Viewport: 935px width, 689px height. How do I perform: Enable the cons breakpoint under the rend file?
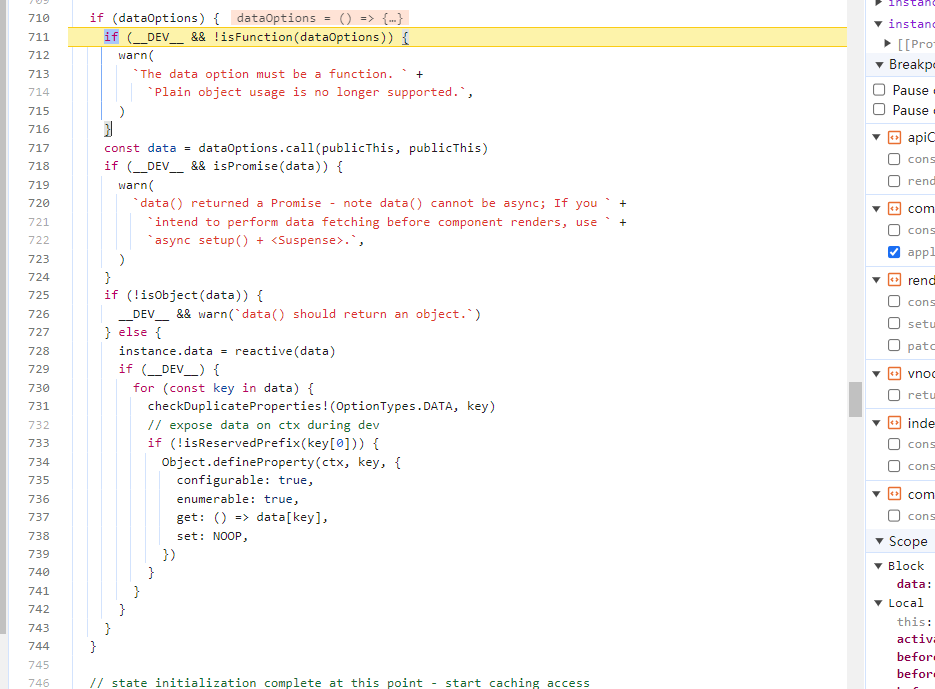pos(894,302)
